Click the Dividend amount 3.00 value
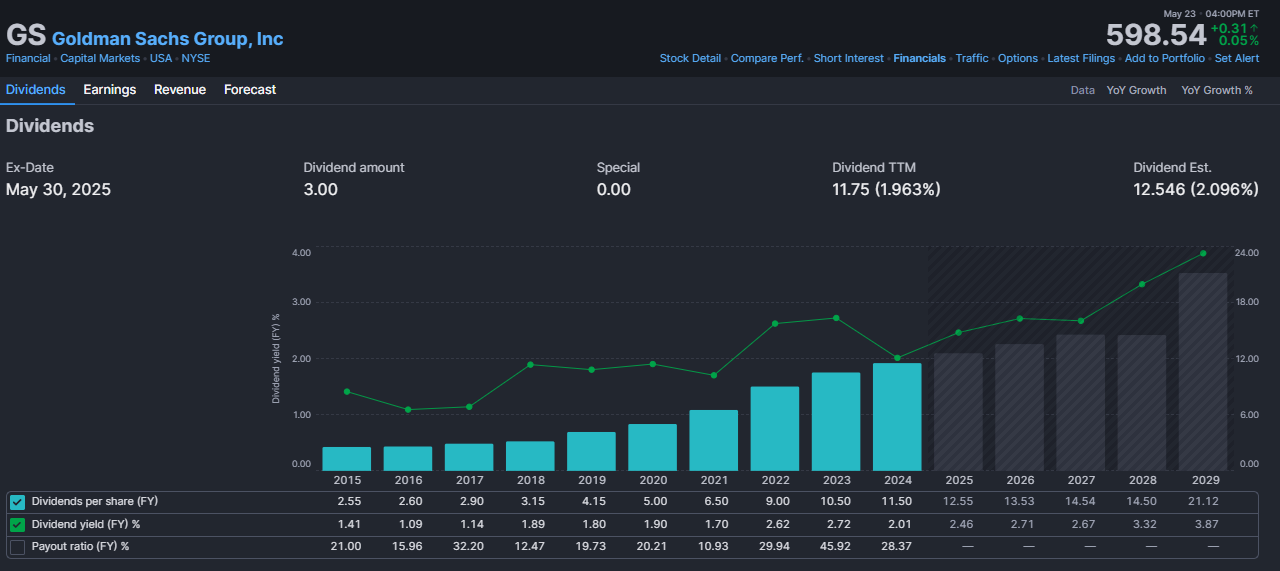The height and width of the screenshot is (571, 1280). (x=321, y=189)
